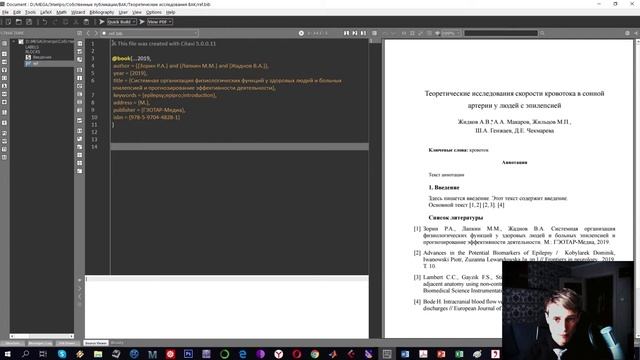Select the BLOCKS node in structure tree

click(x=33, y=52)
